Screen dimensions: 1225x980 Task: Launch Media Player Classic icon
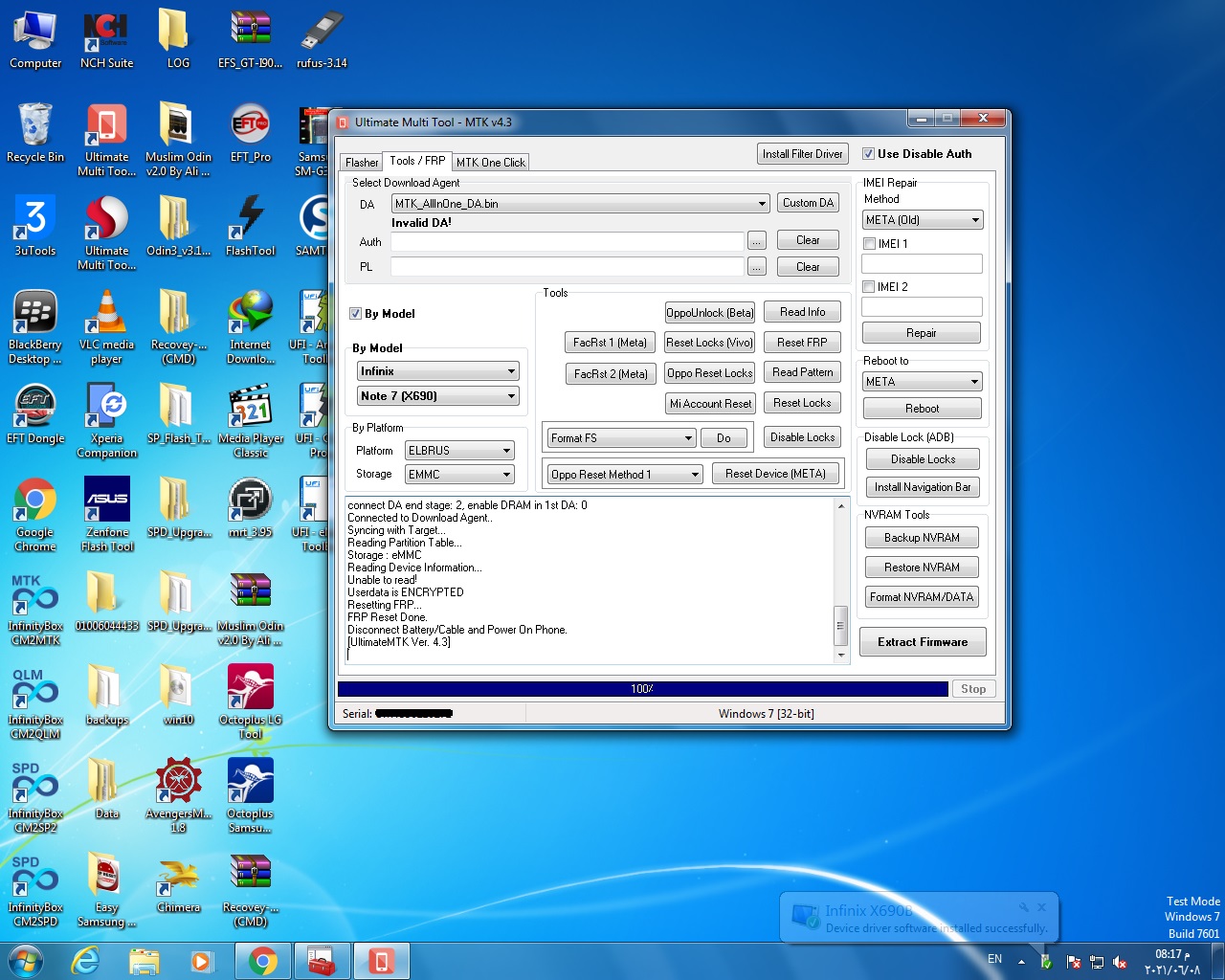(x=250, y=421)
